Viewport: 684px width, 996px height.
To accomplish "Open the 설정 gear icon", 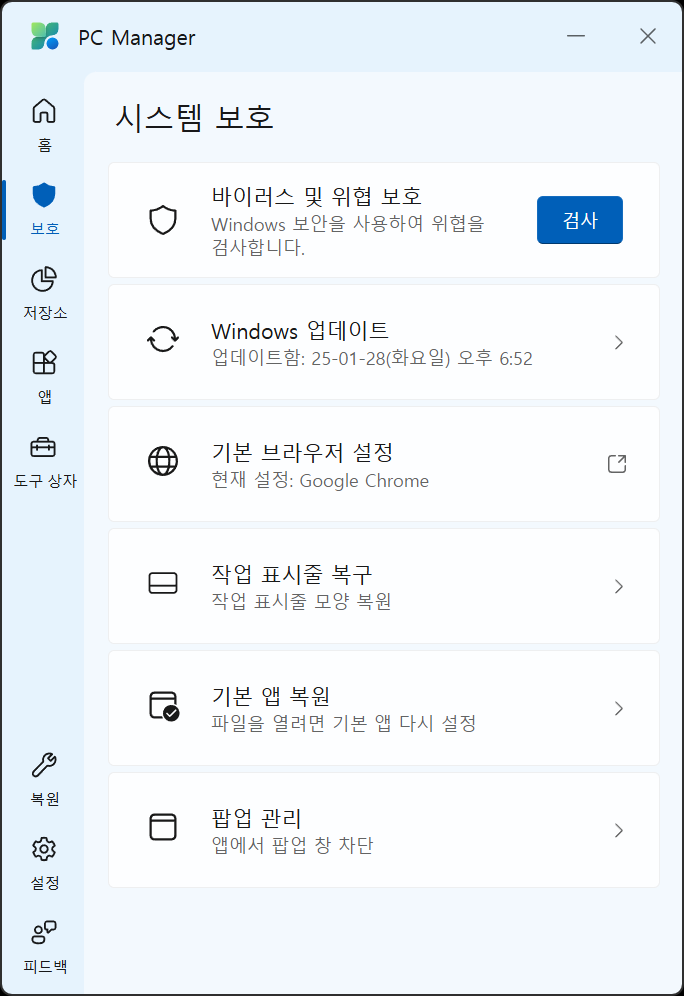I will click(x=44, y=849).
